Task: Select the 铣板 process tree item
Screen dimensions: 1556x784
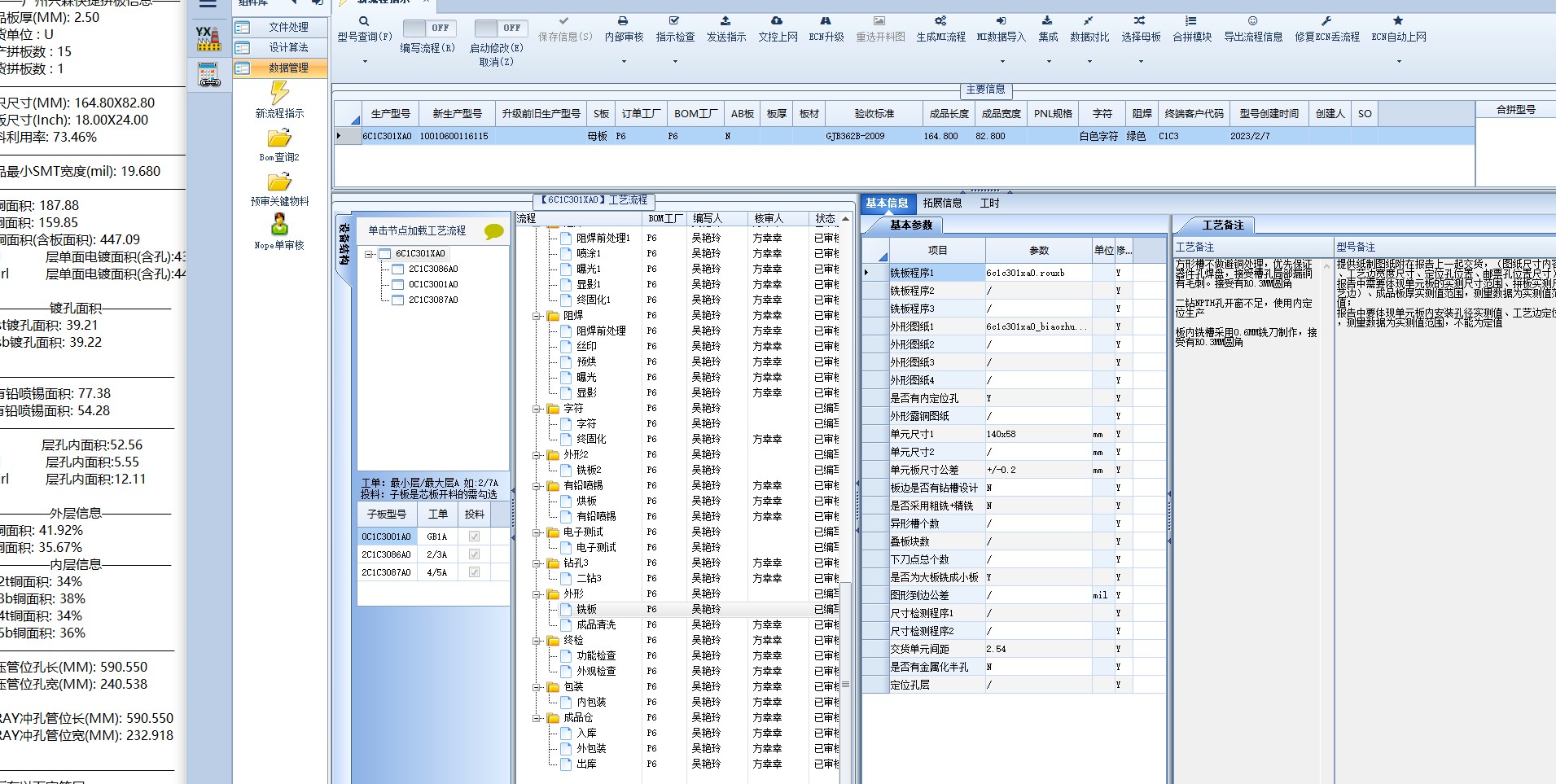Action: click(586, 609)
